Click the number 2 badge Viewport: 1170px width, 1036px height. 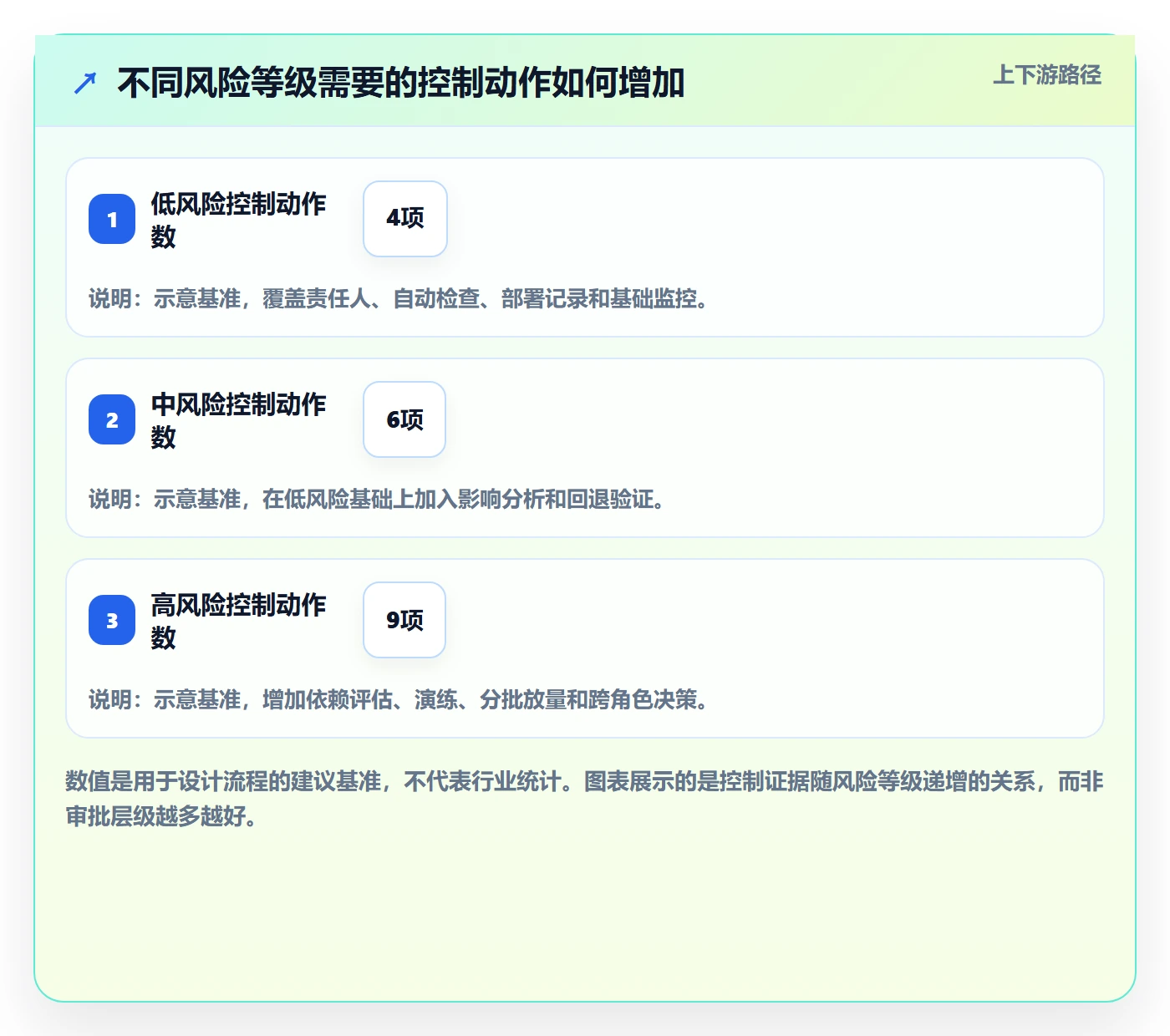[x=112, y=419]
